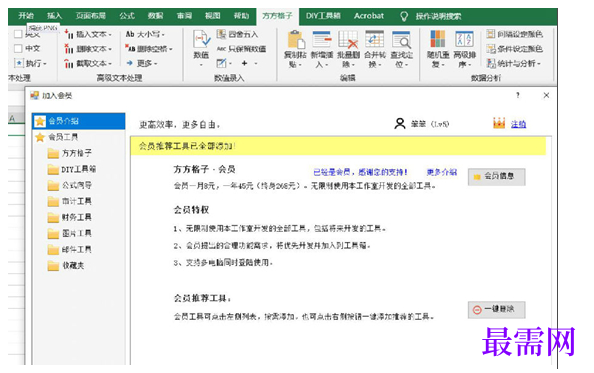Click the 已经是会员 thank-you link
The height and width of the screenshot is (373, 594).
click(x=361, y=172)
